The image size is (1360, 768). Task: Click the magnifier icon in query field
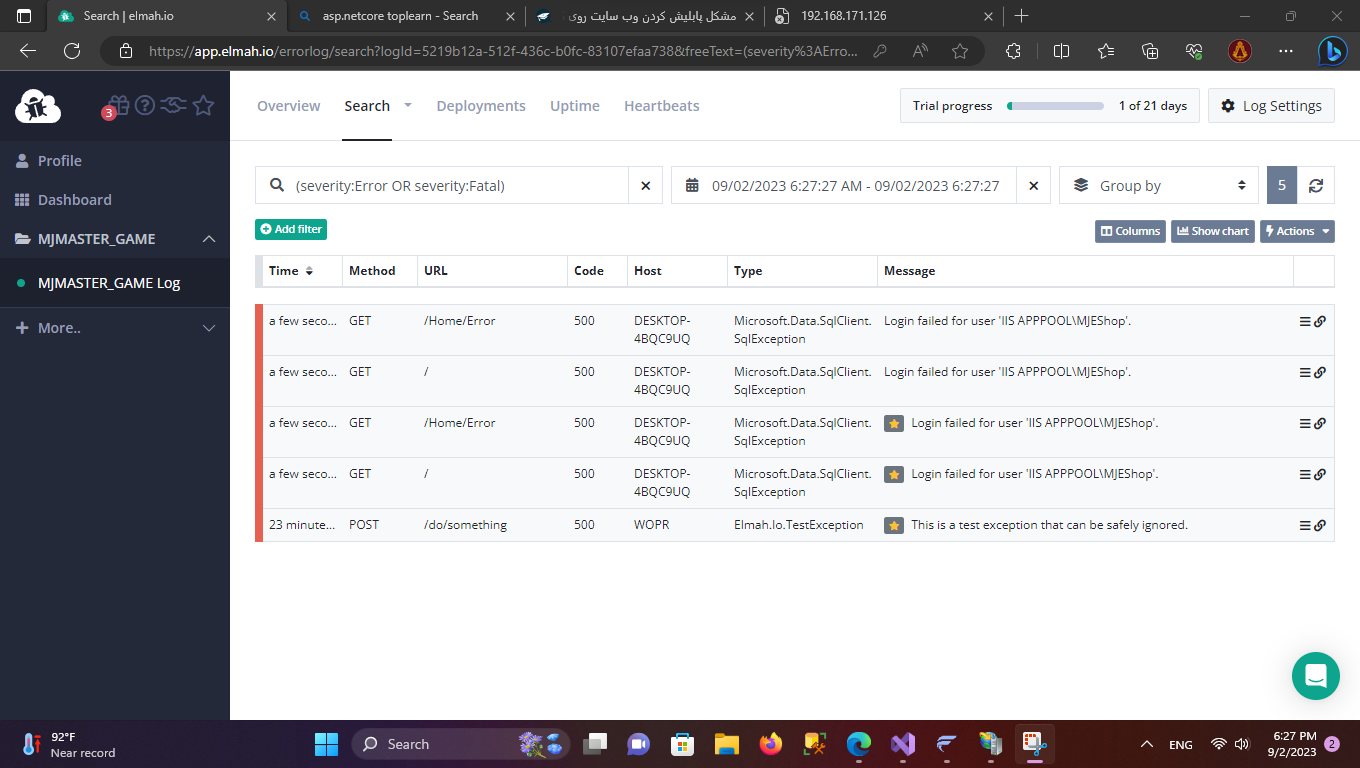coord(277,185)
